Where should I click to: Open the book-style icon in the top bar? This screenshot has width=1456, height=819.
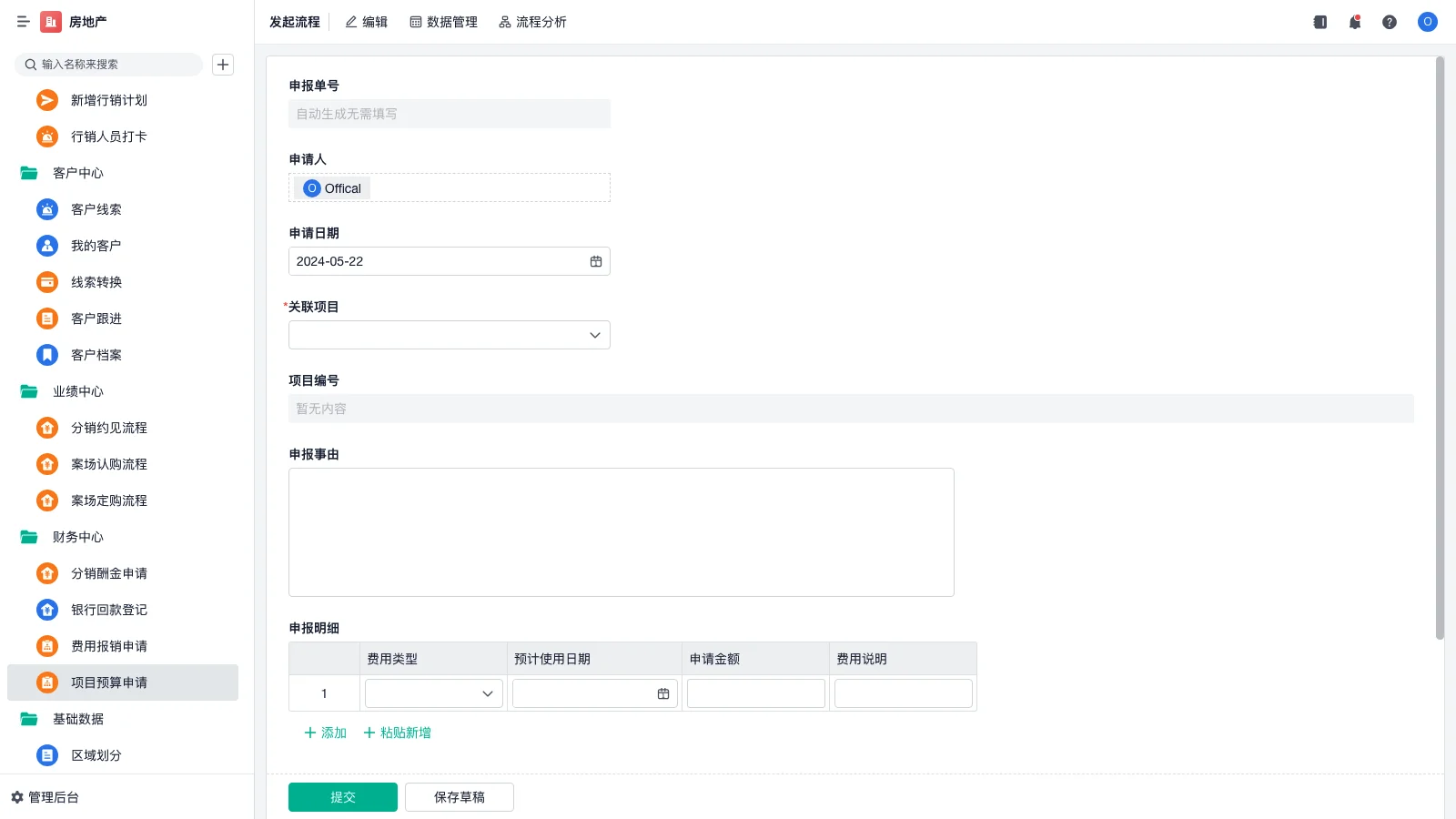pos(1320,22)
